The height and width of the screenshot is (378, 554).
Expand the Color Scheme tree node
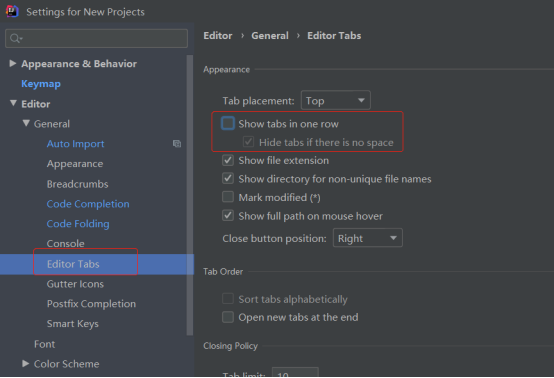[25, 363]
